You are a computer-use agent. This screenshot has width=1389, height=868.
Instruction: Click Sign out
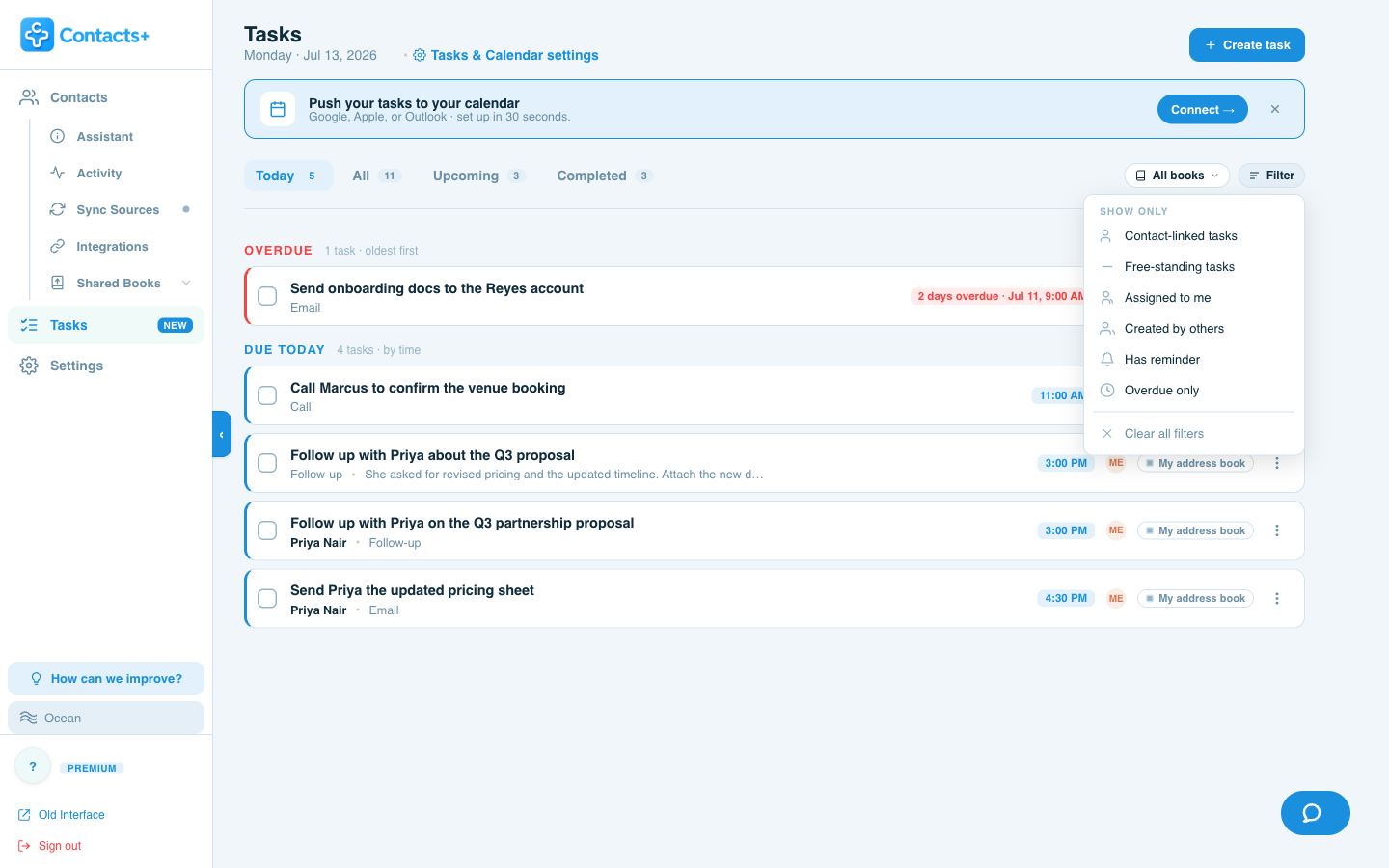tap(50, 846)
